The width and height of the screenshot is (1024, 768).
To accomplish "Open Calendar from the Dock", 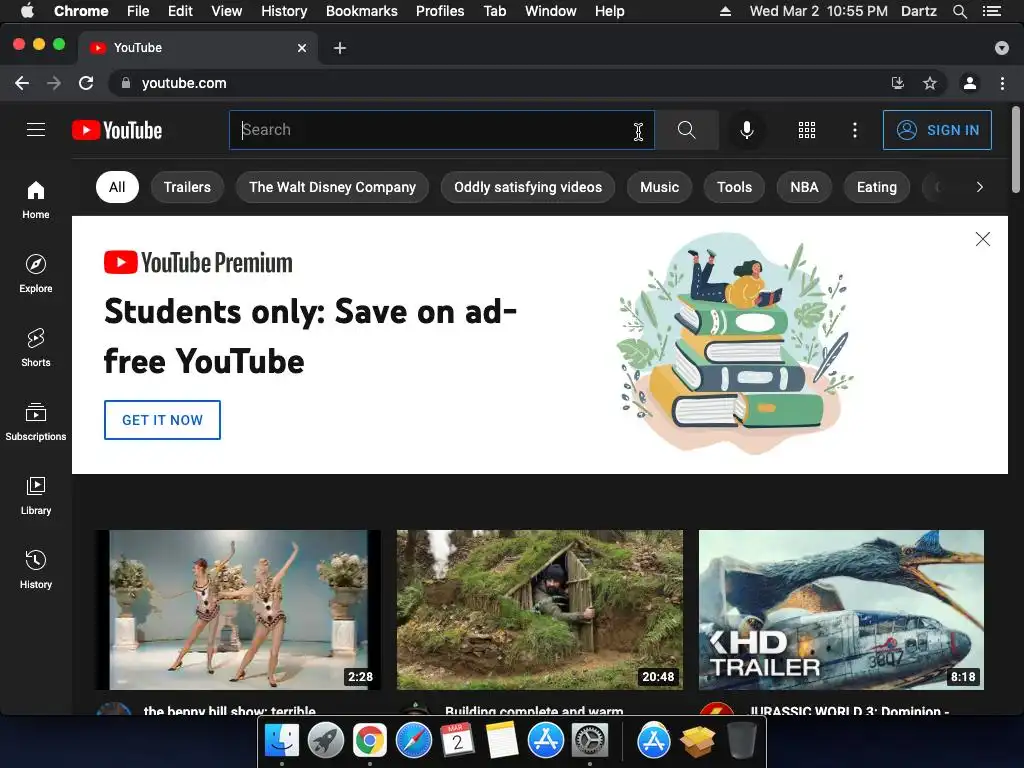I will (x=457, y=741).
